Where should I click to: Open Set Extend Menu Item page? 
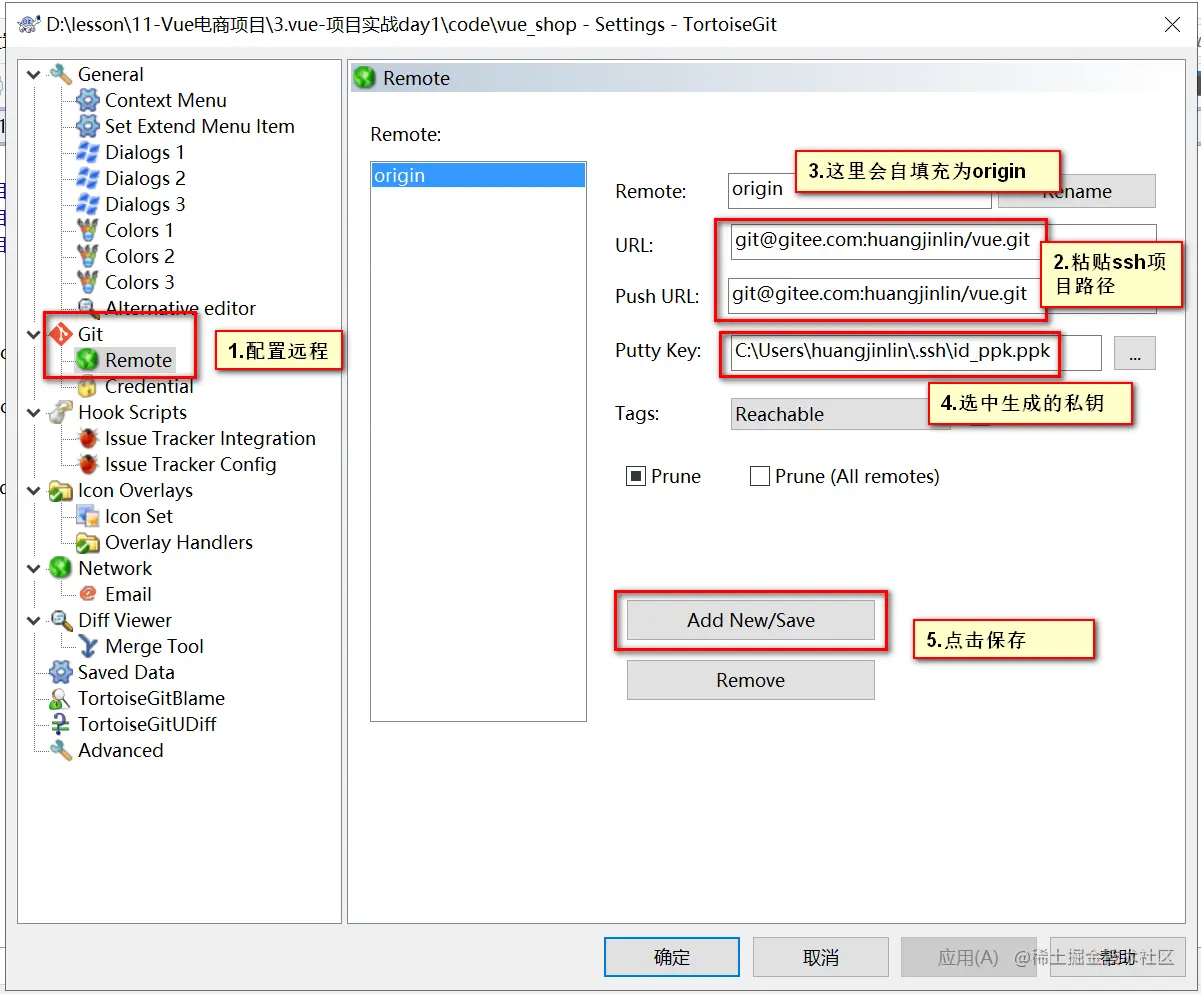(200, 126)
